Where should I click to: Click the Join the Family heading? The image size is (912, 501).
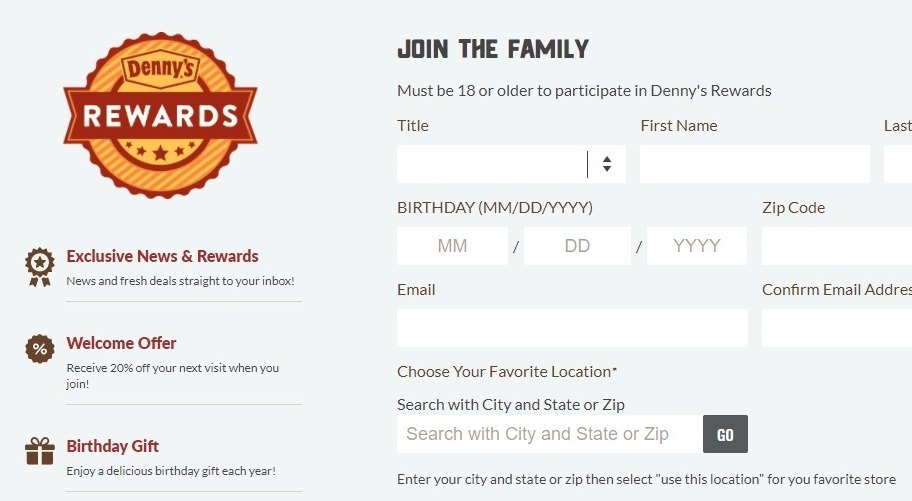493,48
